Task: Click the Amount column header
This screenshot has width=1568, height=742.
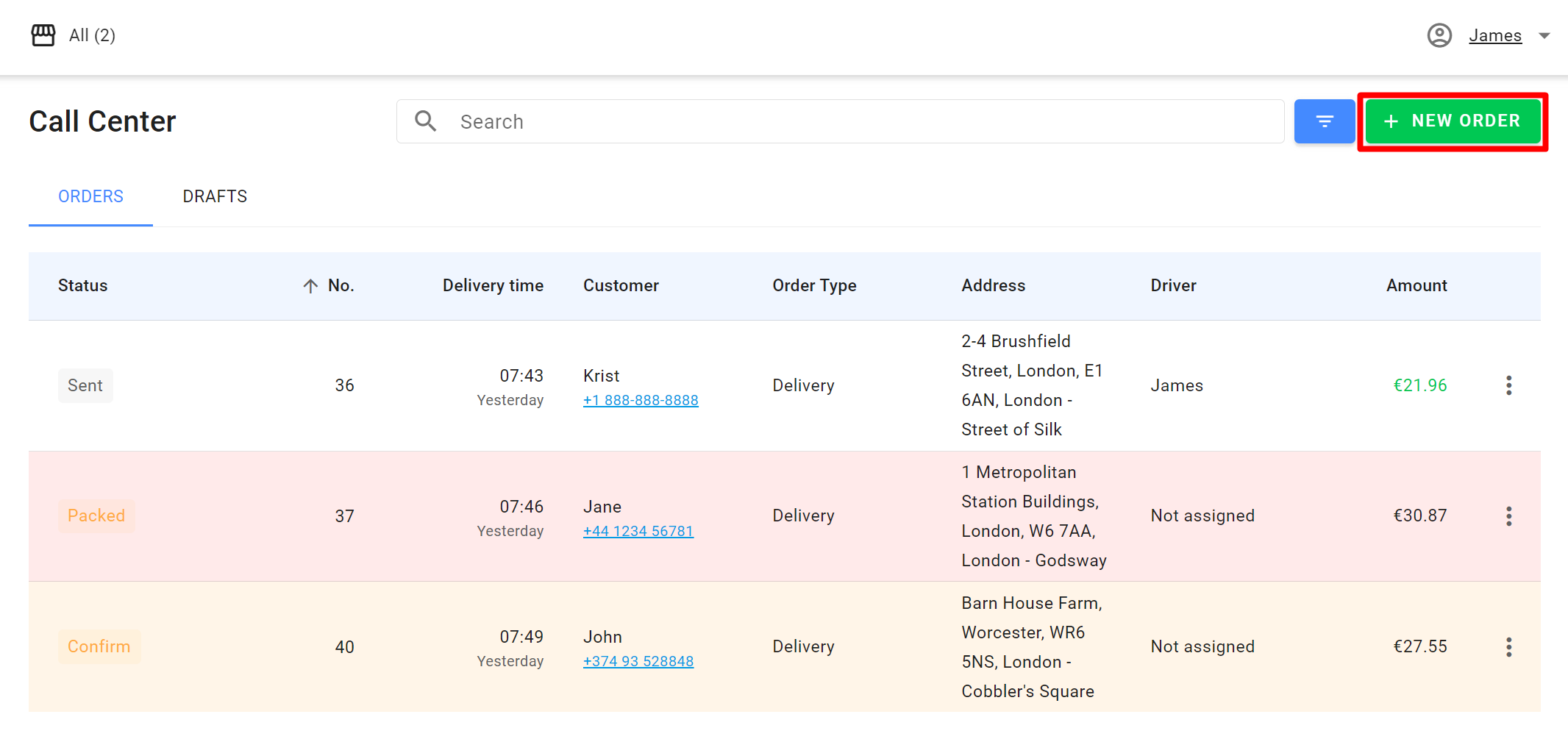Action: click(1416, 285)
